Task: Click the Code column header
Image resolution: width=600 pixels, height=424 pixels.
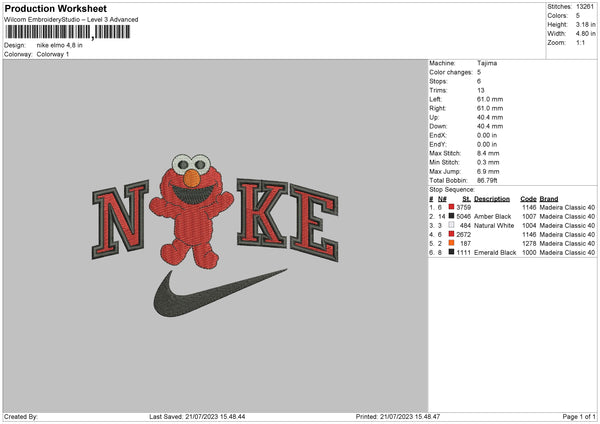Action: pos(528,199)
